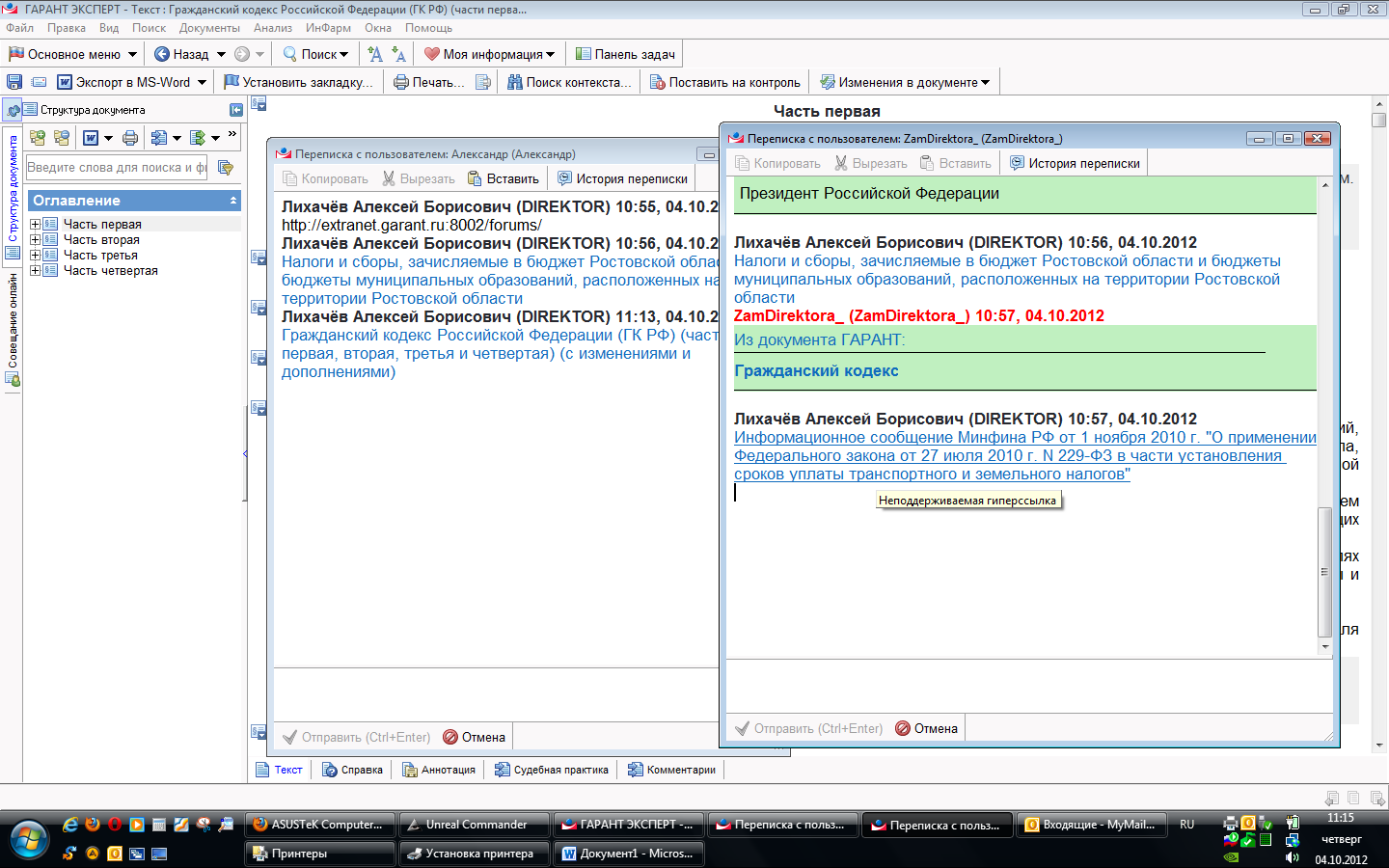Click the volume speaker tray icon
This screenshot has height=868, width=1389.
(x=1292, y=858)
